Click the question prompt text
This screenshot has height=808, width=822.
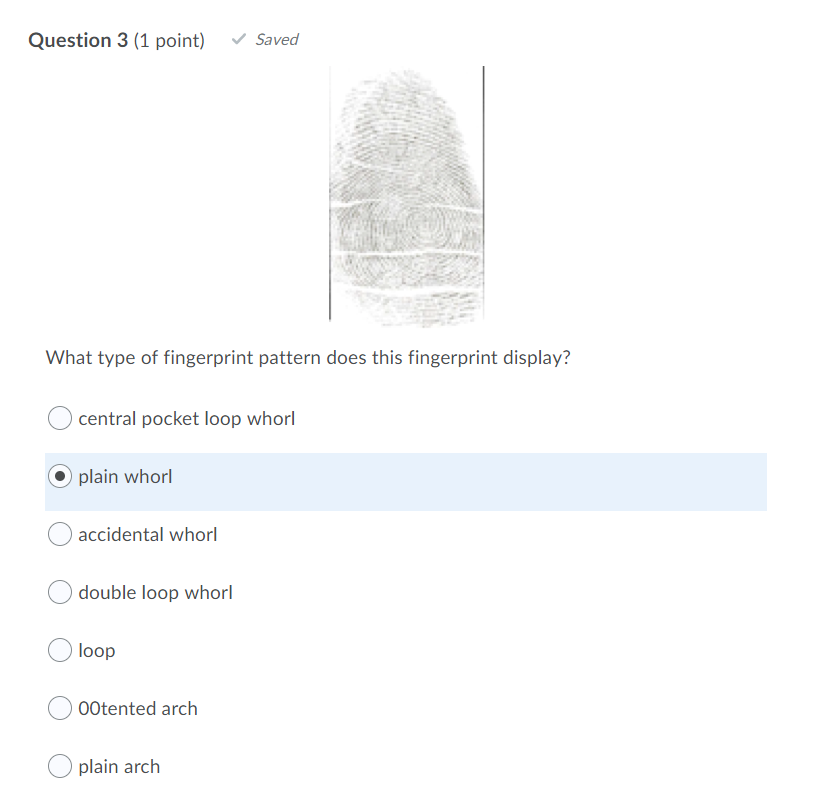307,357
